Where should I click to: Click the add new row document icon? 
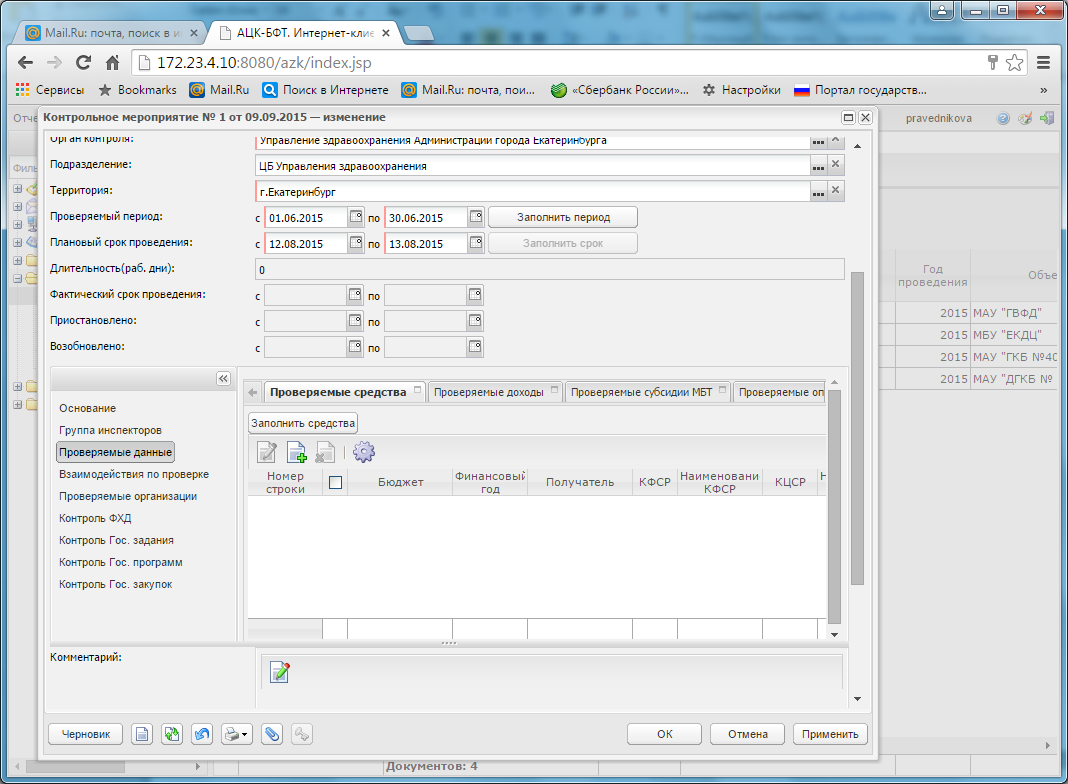(x=296, y=452)
